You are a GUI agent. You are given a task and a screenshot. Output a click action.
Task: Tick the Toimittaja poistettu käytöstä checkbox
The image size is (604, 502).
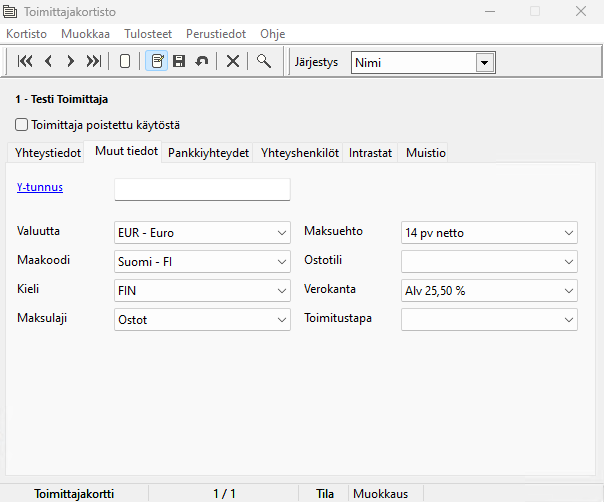point(22,125)
